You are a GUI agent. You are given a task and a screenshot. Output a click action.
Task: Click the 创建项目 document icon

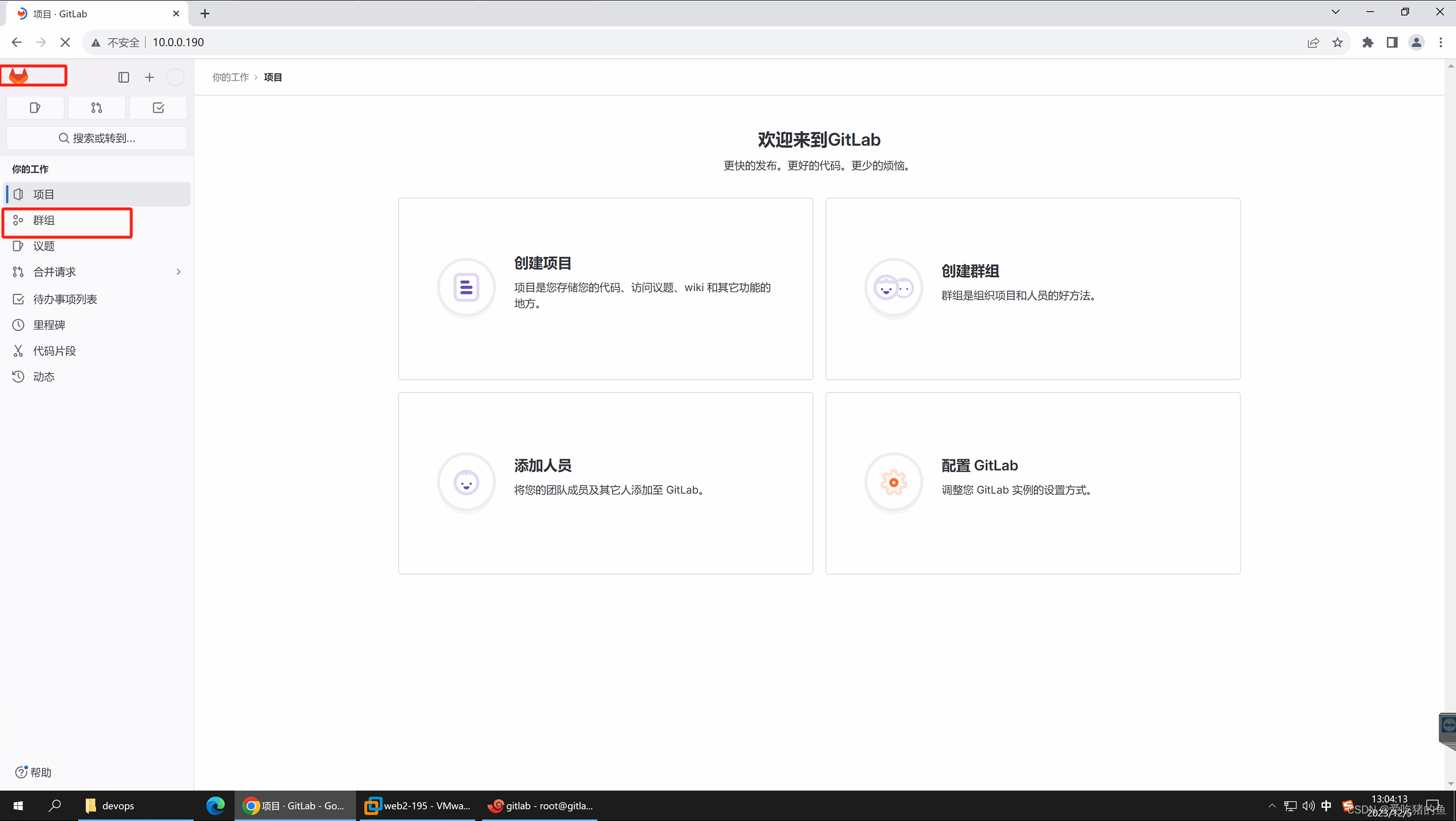coord(466,288)
